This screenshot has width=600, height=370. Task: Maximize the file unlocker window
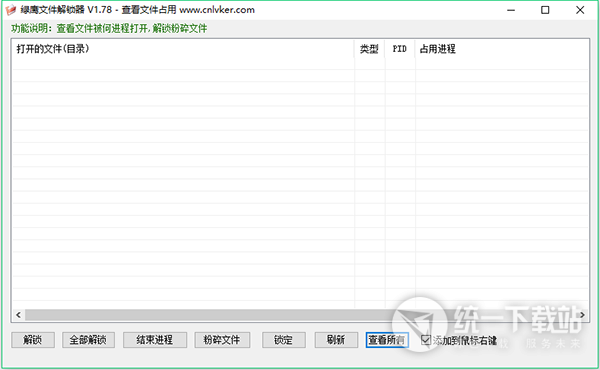point(545,10)
